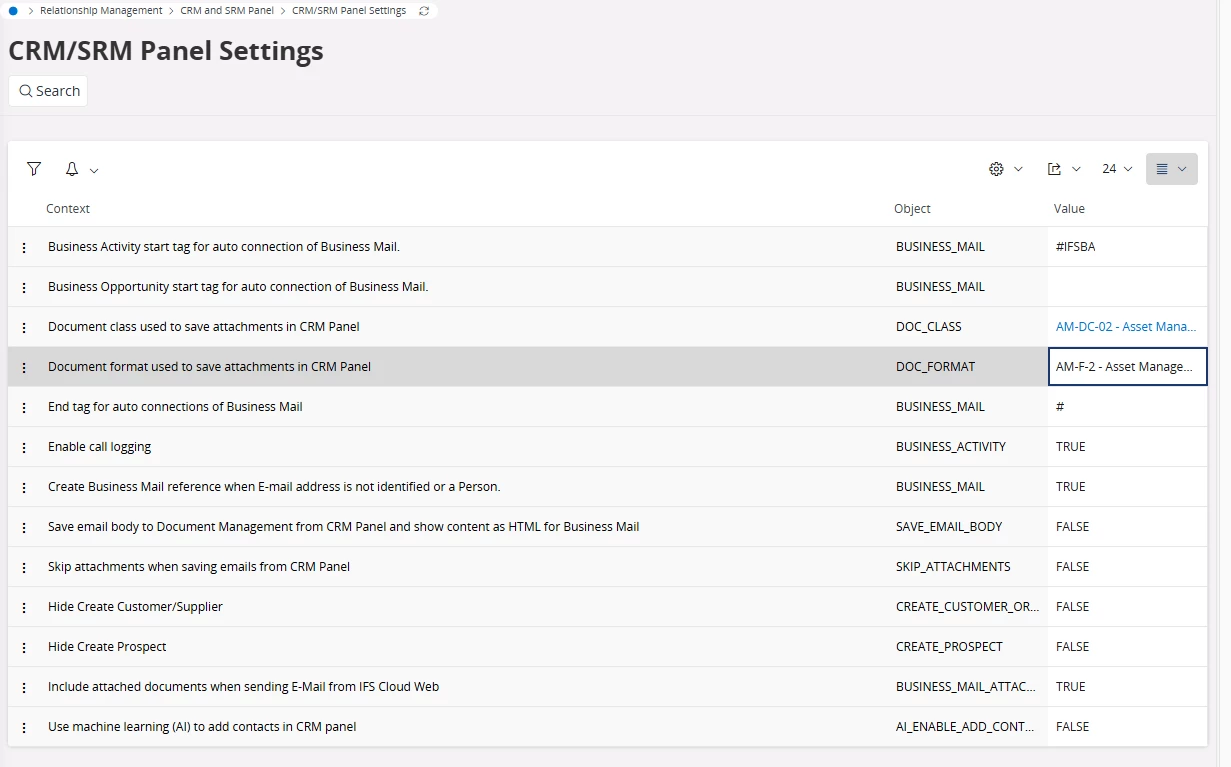Screen dimensions: 1231x767
Task: Expand the list view layout dropdown
Action: [x=1171, y=169]
